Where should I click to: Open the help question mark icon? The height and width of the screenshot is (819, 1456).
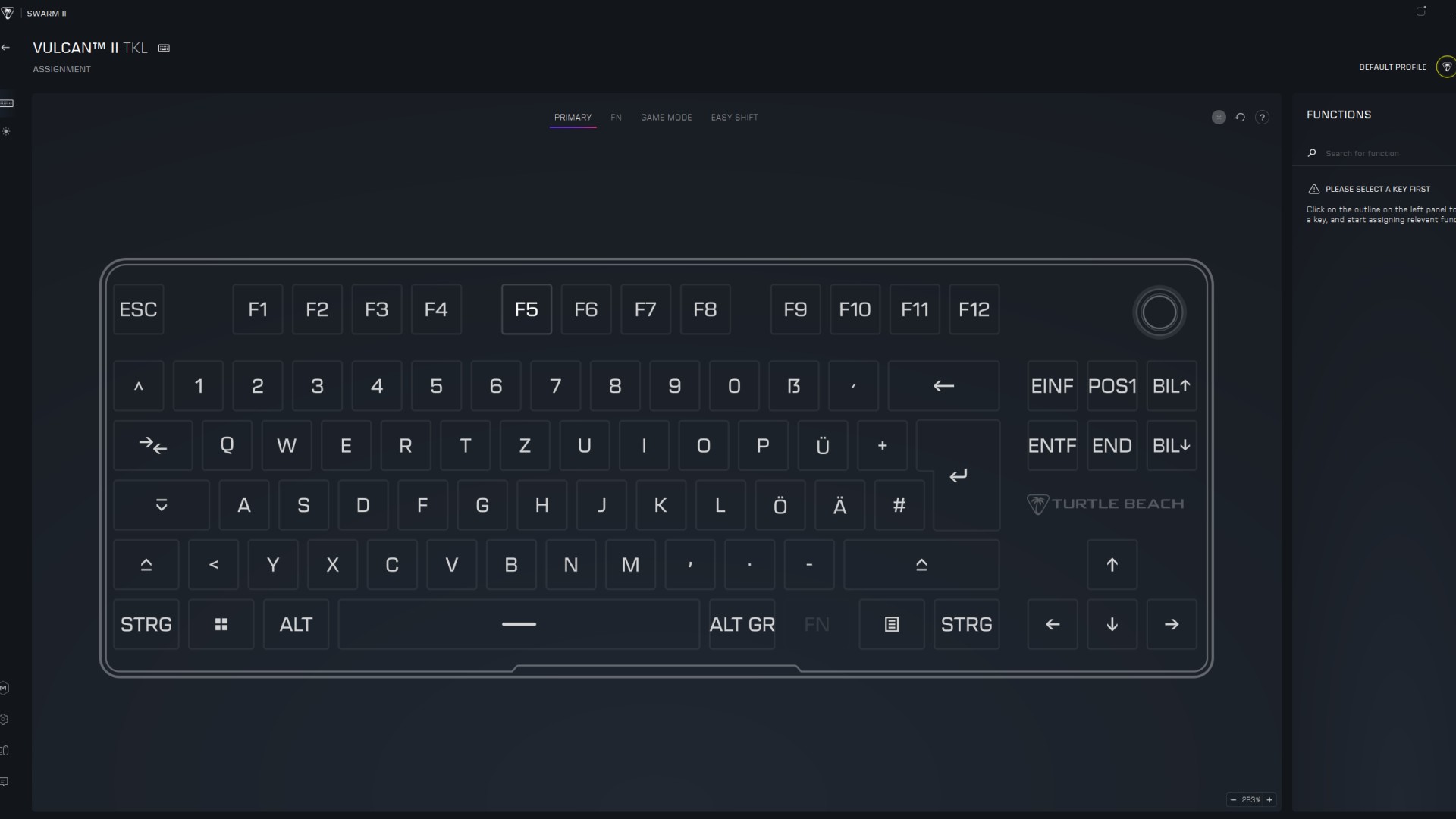[1262, 118]
